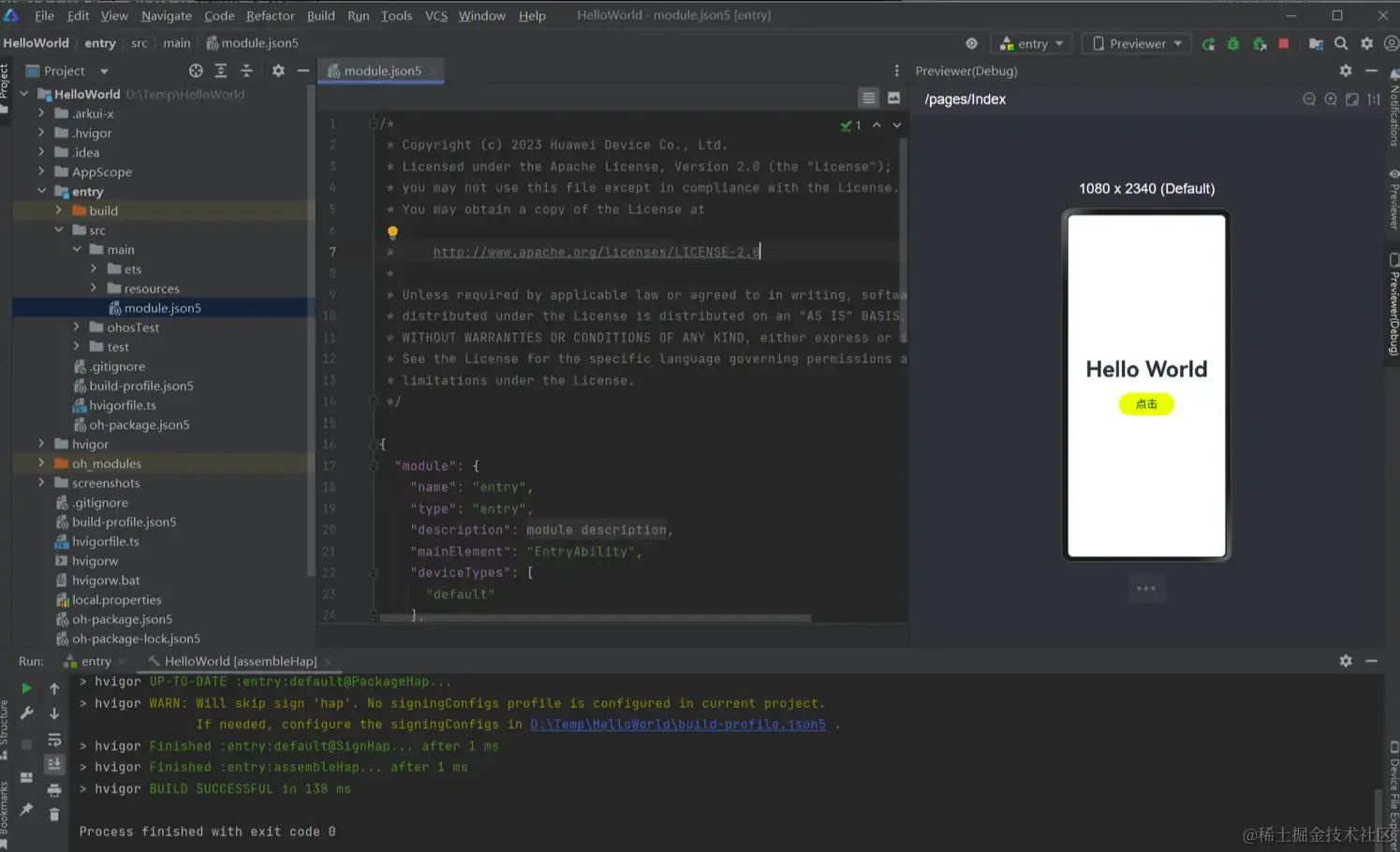1400x852 pixels.
Task: Expand the oh_modules folder
Action: tap(41, 463)
